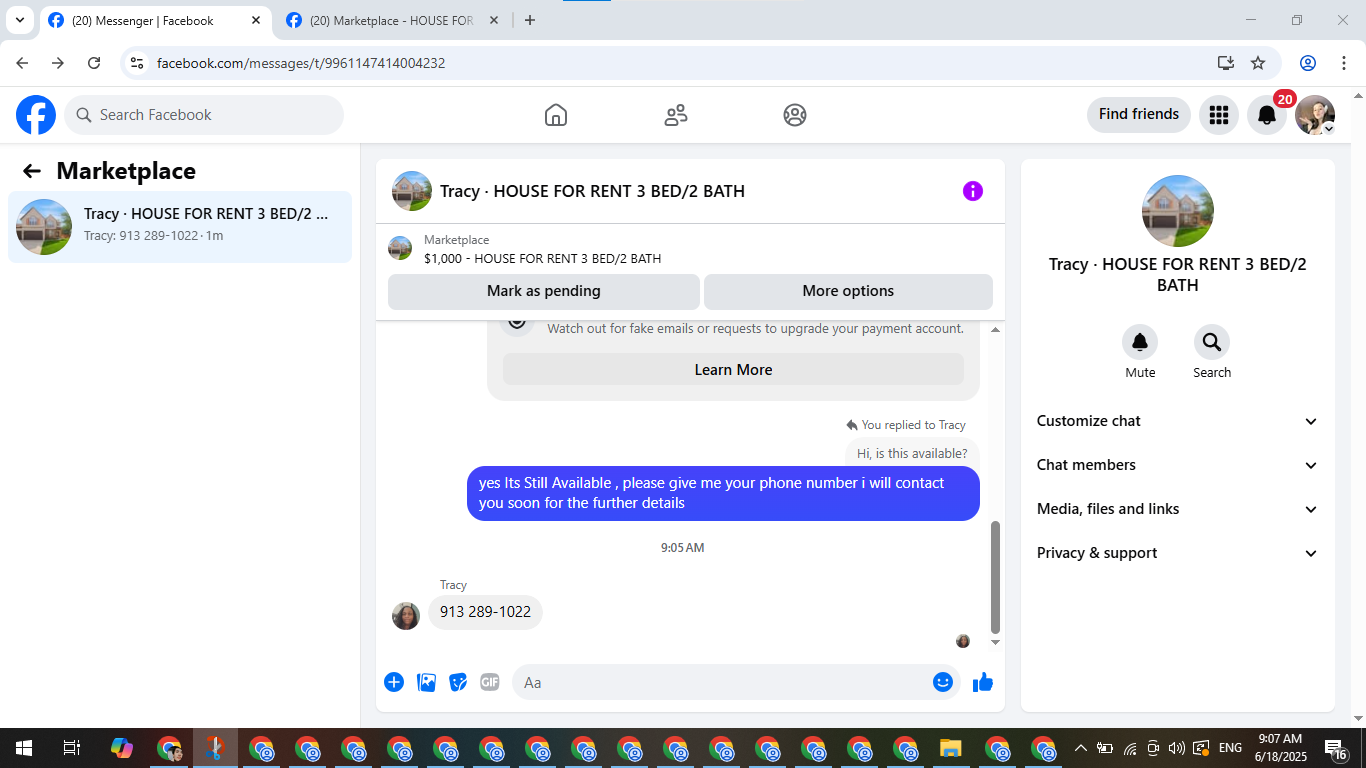The image size is (1366, 768).
Task: Open the emoji picker smiley icon
Action: 943,682
